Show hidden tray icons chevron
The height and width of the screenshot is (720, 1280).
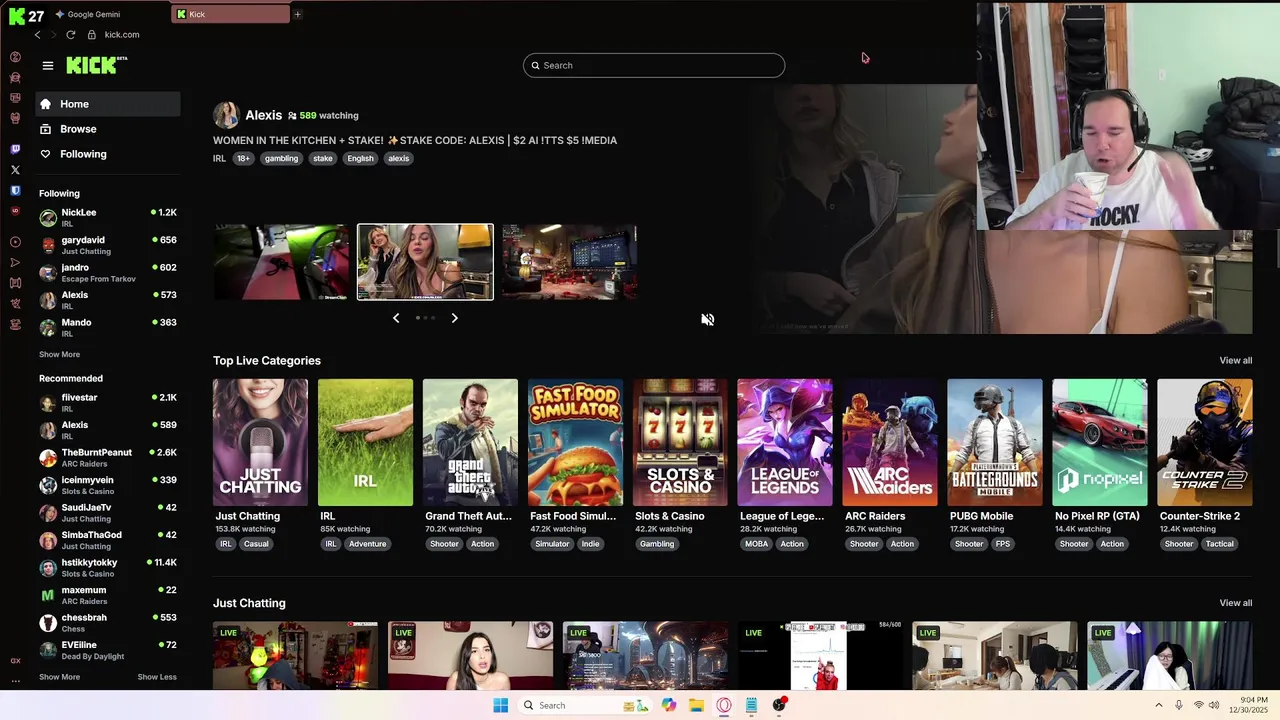click(1159, 705)
